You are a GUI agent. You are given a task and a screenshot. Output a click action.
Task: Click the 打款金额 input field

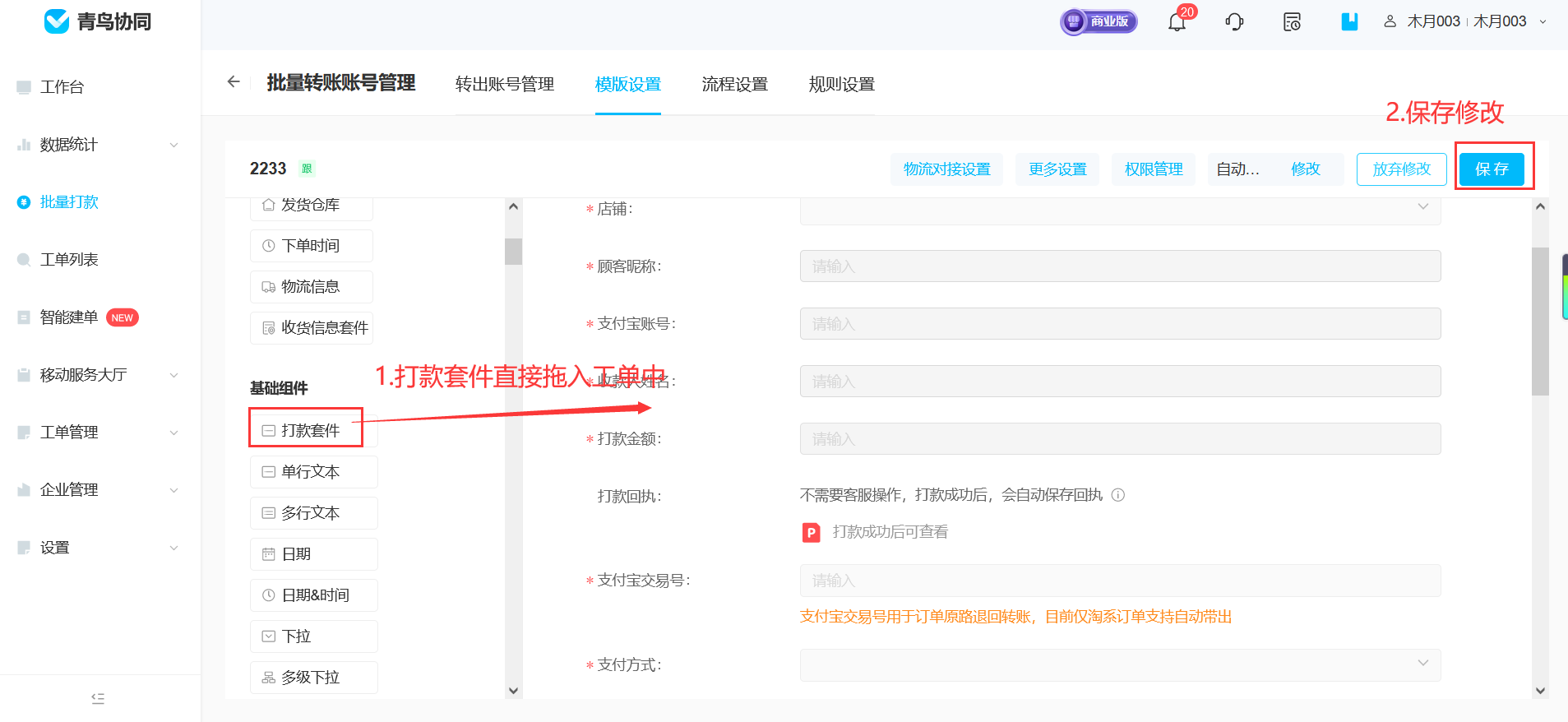tap(1120, 439)
